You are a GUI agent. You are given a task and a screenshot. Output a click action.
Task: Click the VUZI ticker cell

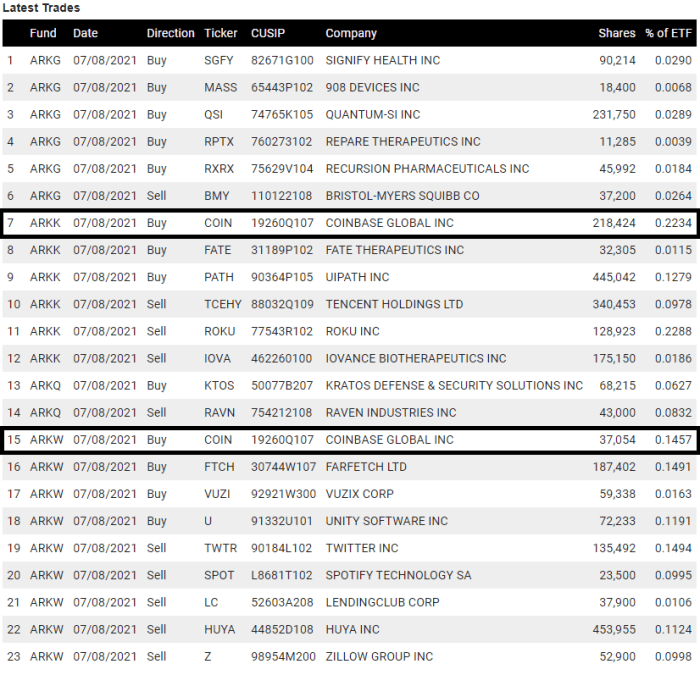pyautogui.click(x=217, y=494)
